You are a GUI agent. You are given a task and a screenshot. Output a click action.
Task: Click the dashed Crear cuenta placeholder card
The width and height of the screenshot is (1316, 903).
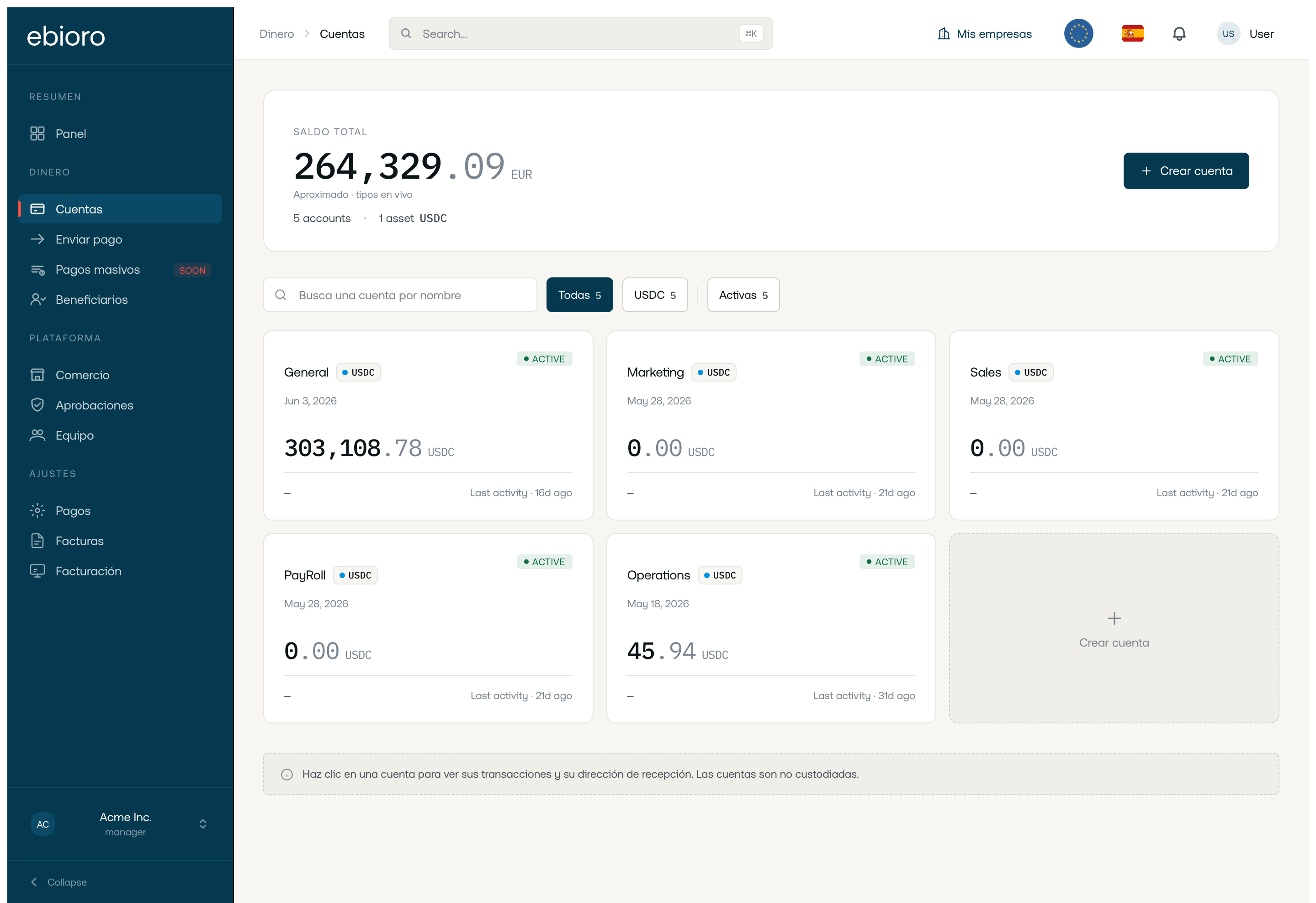[x=1114, y=628]
